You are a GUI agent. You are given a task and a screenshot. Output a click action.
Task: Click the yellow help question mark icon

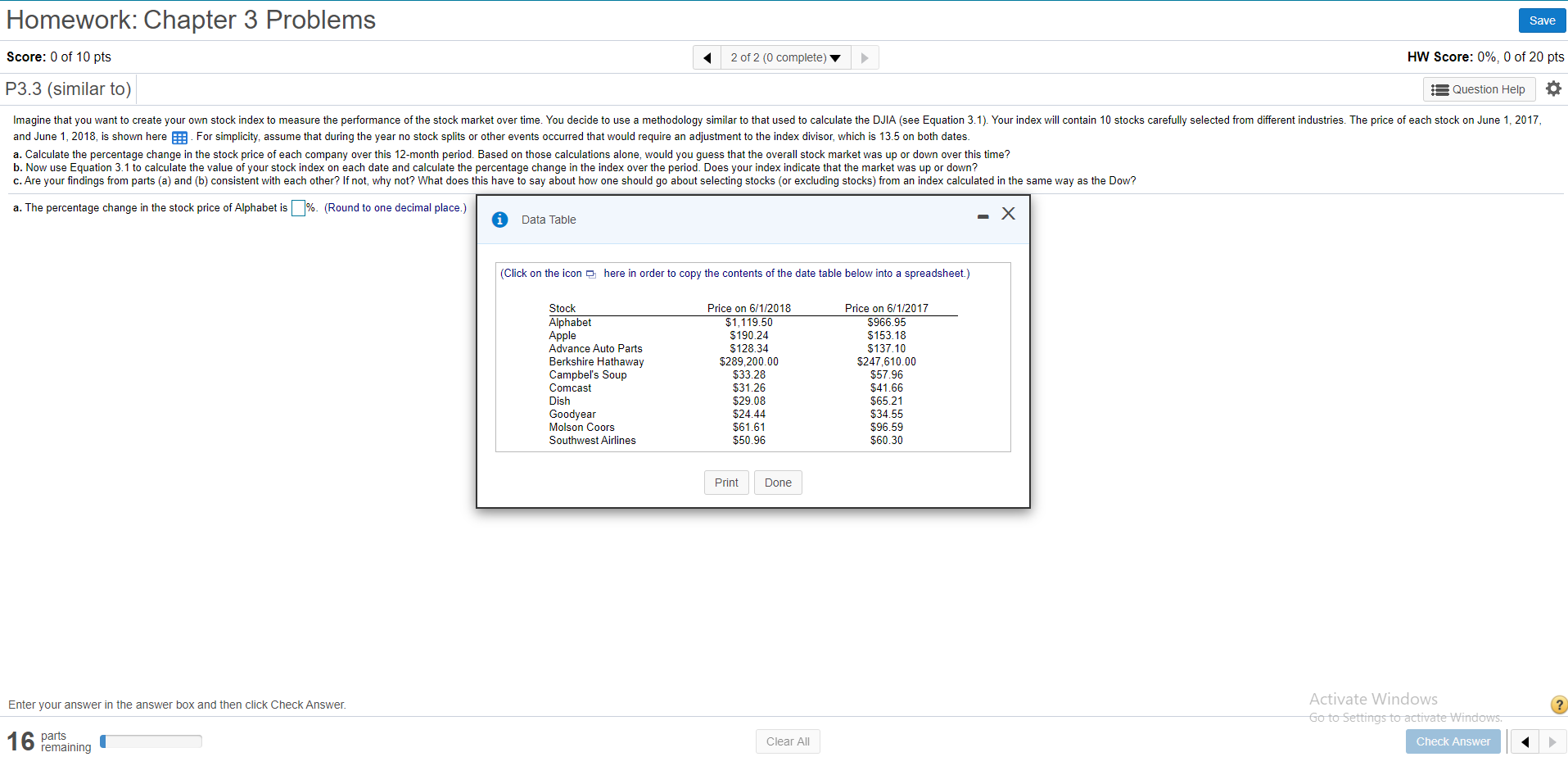point(1559,705)
